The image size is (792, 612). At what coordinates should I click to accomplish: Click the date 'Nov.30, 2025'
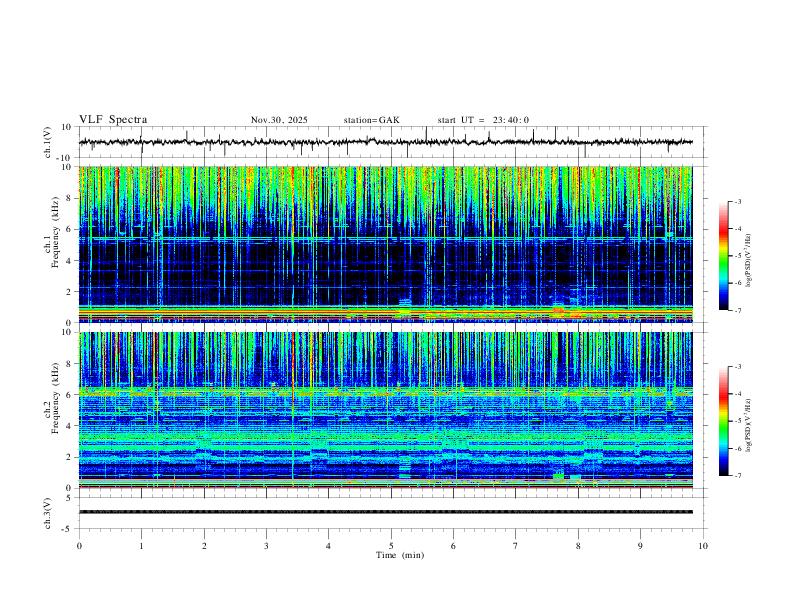click(279, 120)
